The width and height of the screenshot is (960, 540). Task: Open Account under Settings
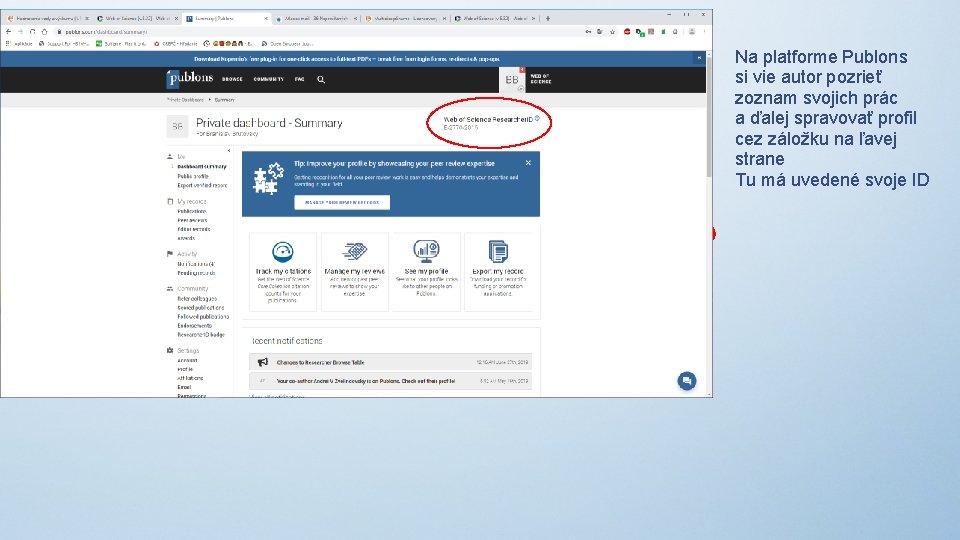pyautogui.click(x=187, y=361)
